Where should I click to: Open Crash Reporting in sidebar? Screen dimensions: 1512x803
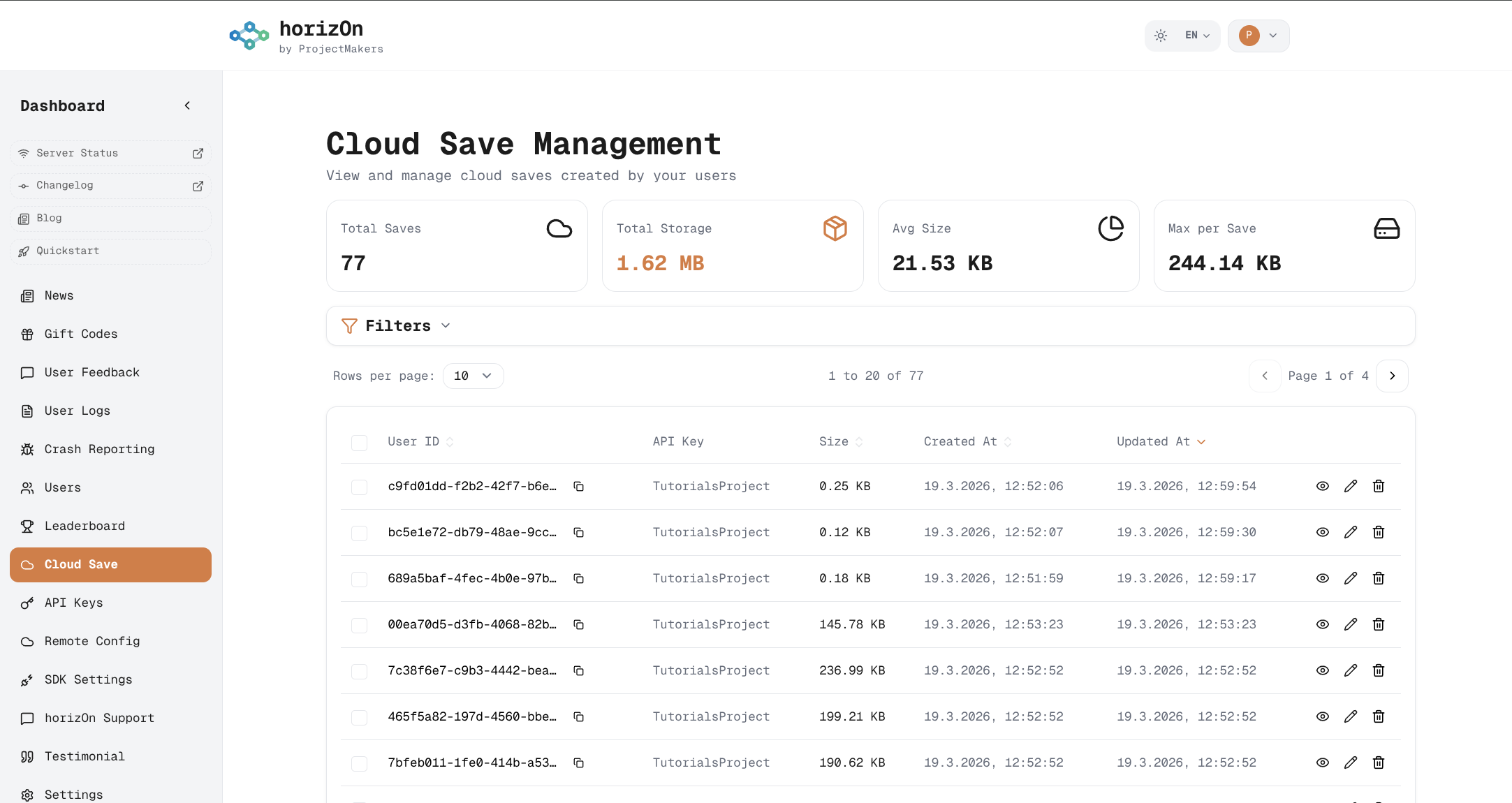[99, 449]
